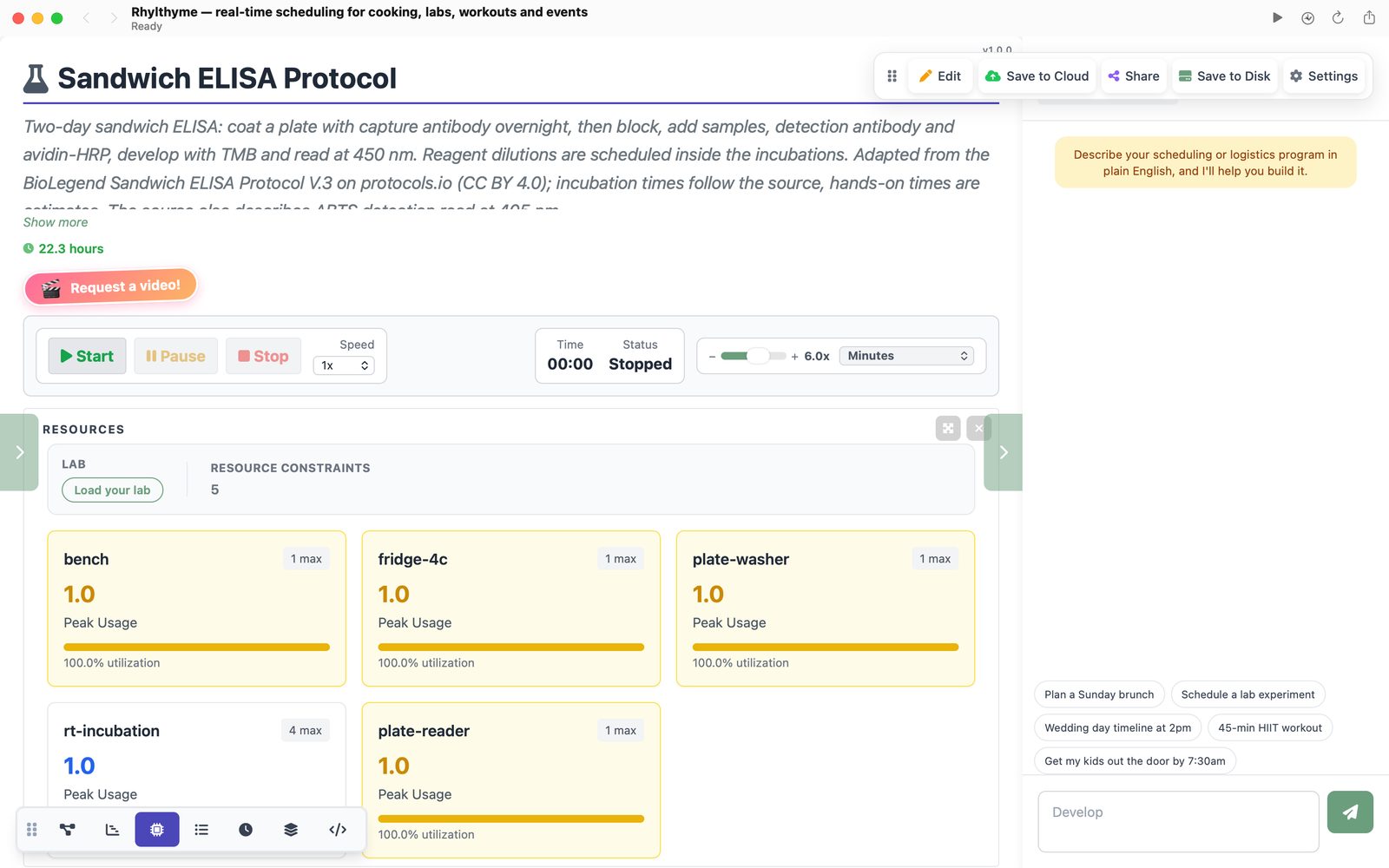Open the stacked layers view icon
The width and height of the screenshot is (1389, 868).
(x=291, y=830)
